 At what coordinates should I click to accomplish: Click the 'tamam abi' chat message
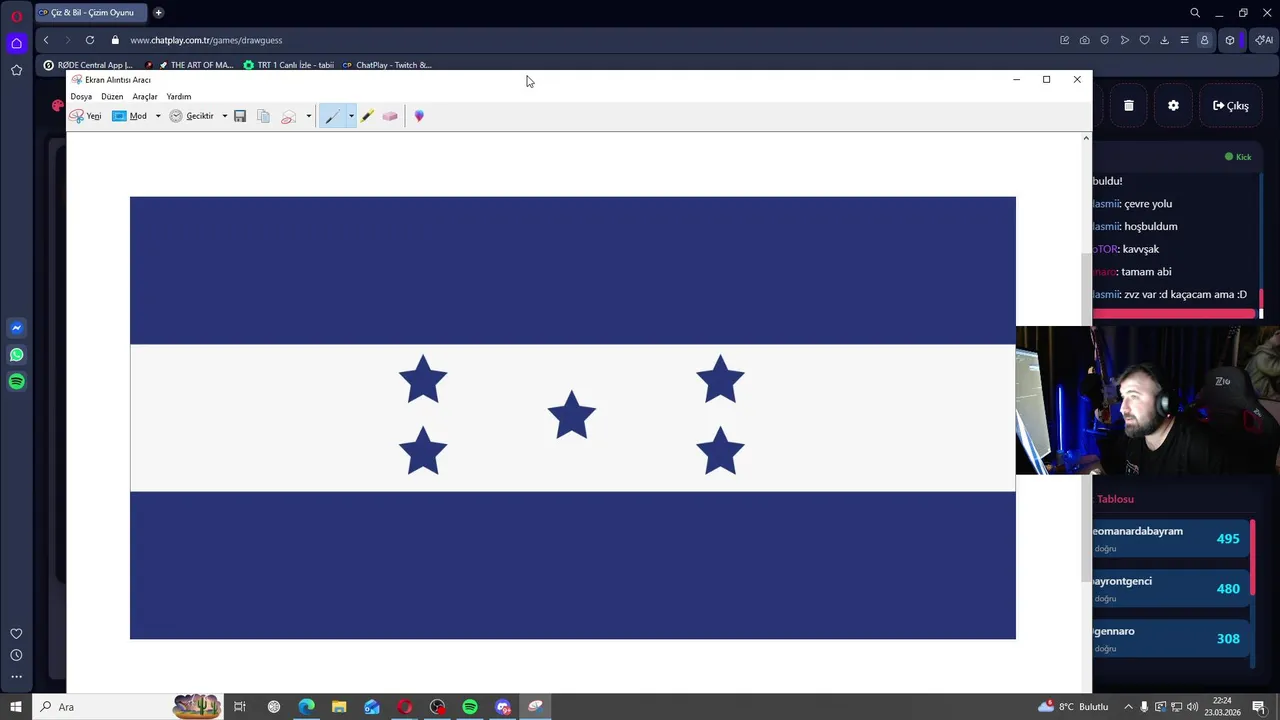[x=1146, y=272]
